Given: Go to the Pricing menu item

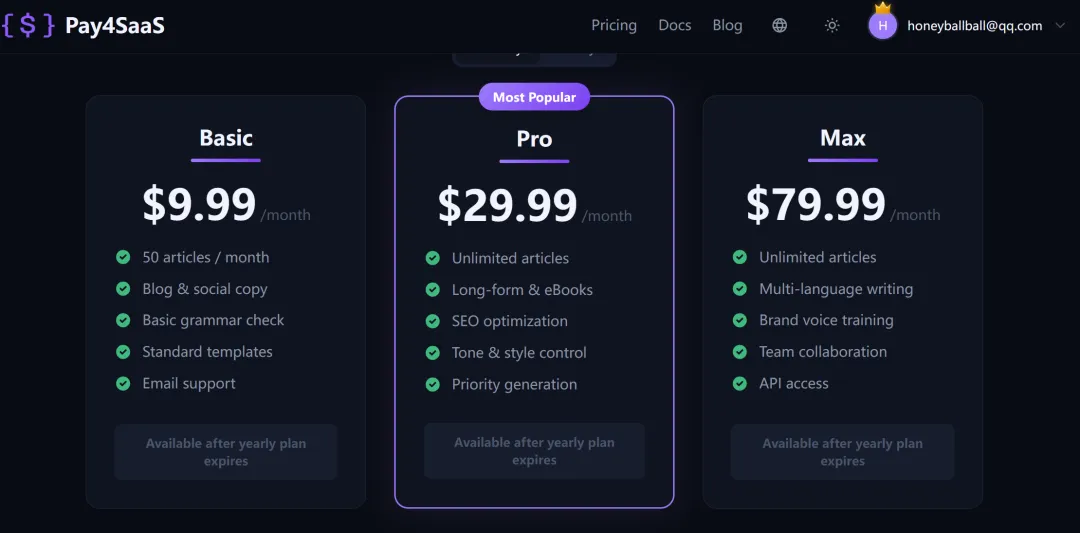Looking at the screenshot, I should point(614,26).
